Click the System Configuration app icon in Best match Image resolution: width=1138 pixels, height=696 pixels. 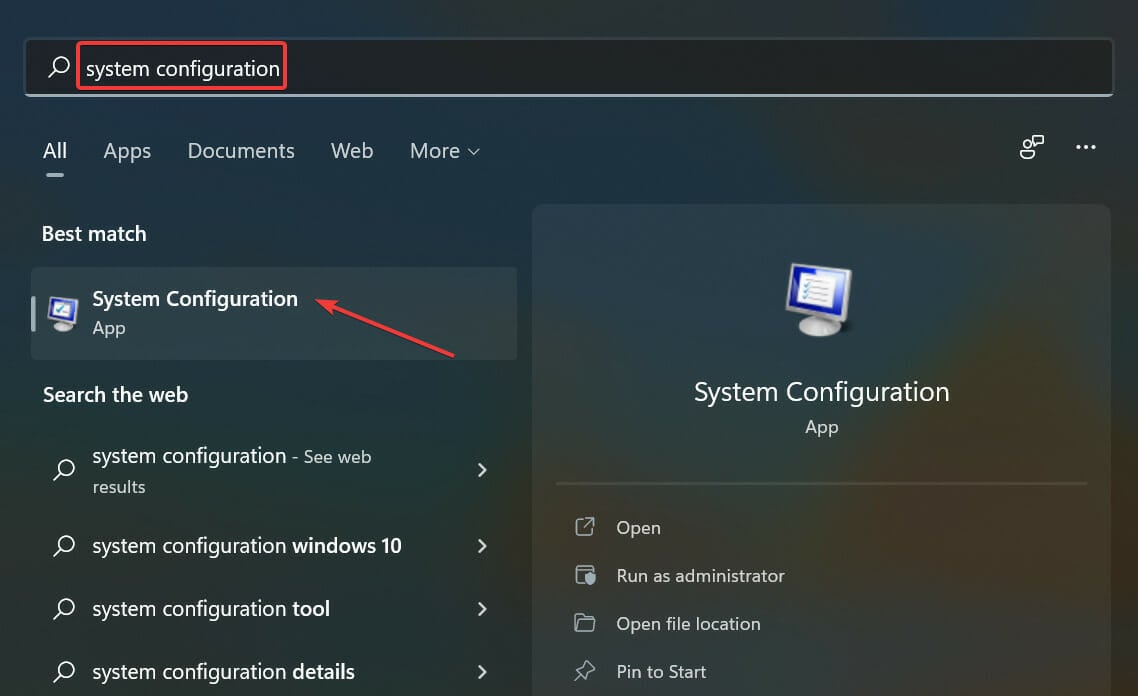pos(63,313)
